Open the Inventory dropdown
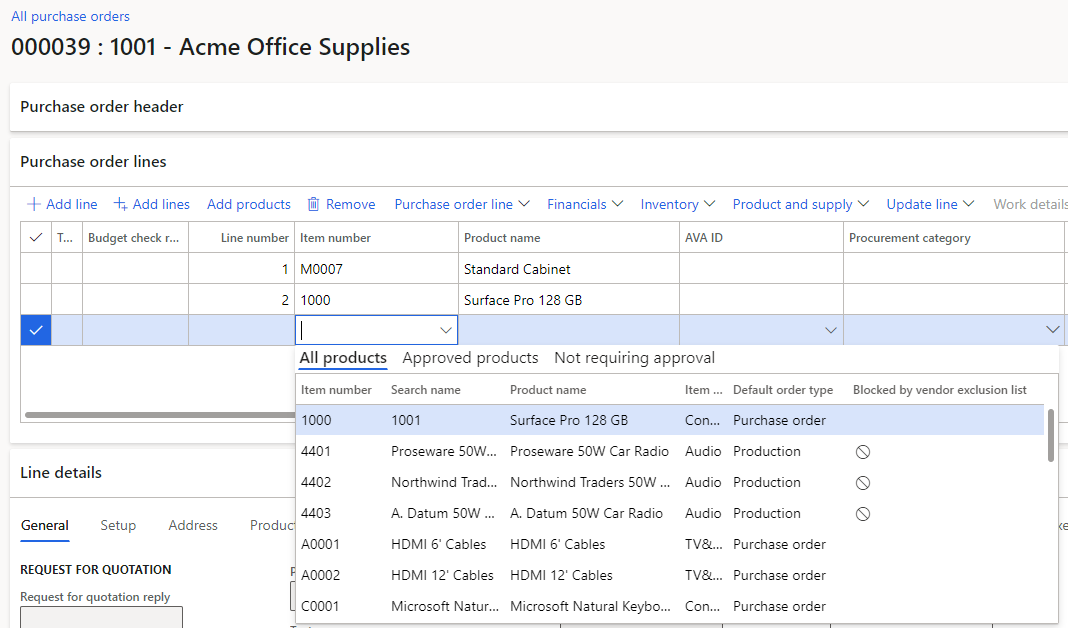 (677, 204)
